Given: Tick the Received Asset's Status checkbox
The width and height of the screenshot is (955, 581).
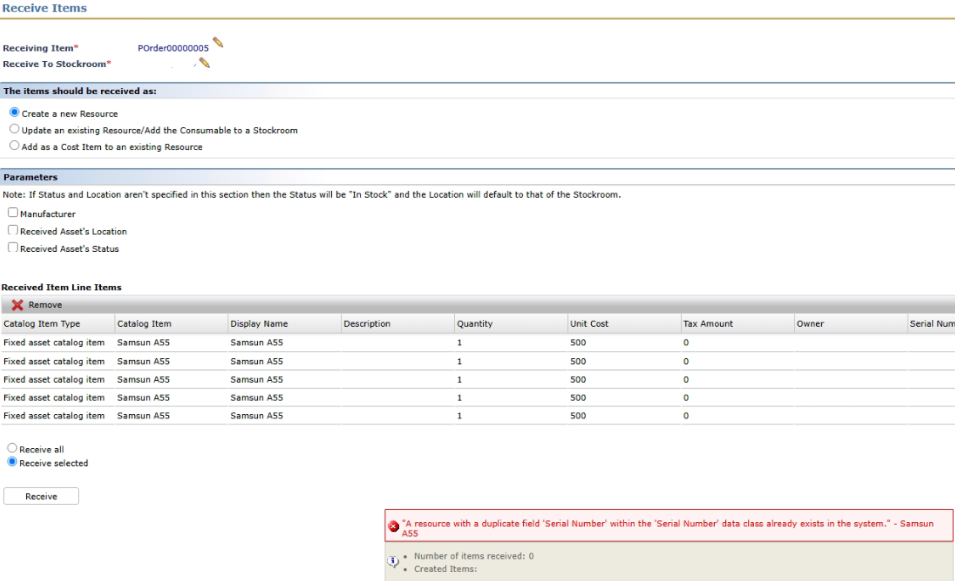Looking at the screenshot, I should pyautogui.click(x=13, y=248).
